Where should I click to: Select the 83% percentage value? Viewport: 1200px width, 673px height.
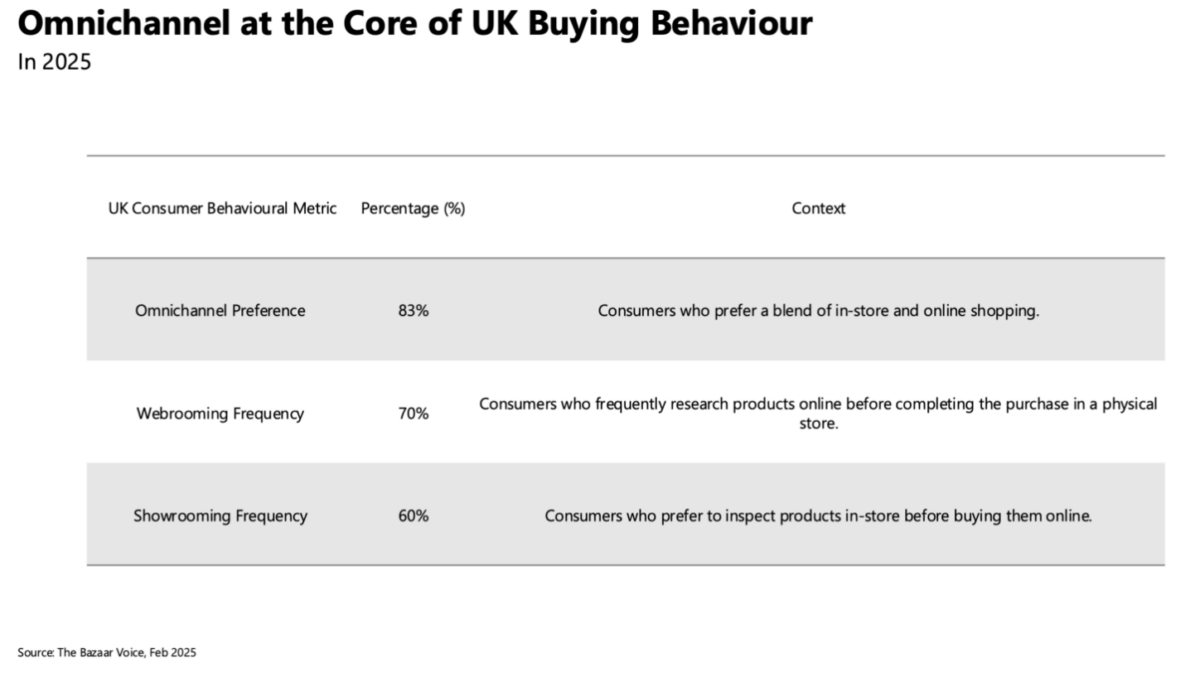pos(413,310)
